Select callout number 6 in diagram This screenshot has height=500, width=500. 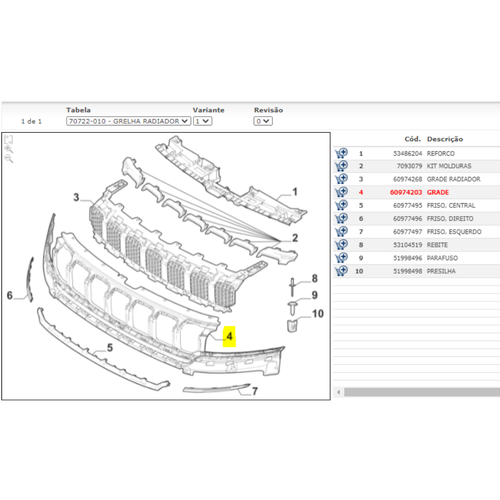click(10, 295)
